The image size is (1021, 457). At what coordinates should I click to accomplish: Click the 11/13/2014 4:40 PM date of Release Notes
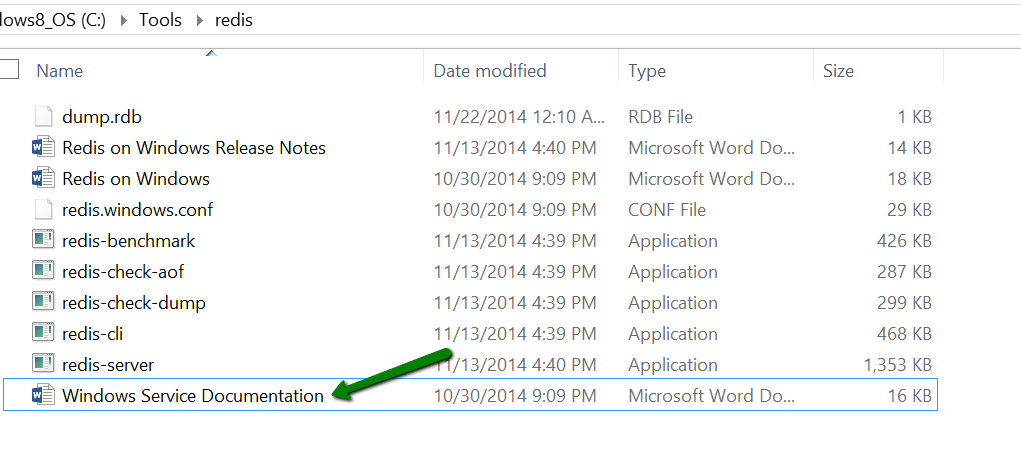tap(515, 148)
